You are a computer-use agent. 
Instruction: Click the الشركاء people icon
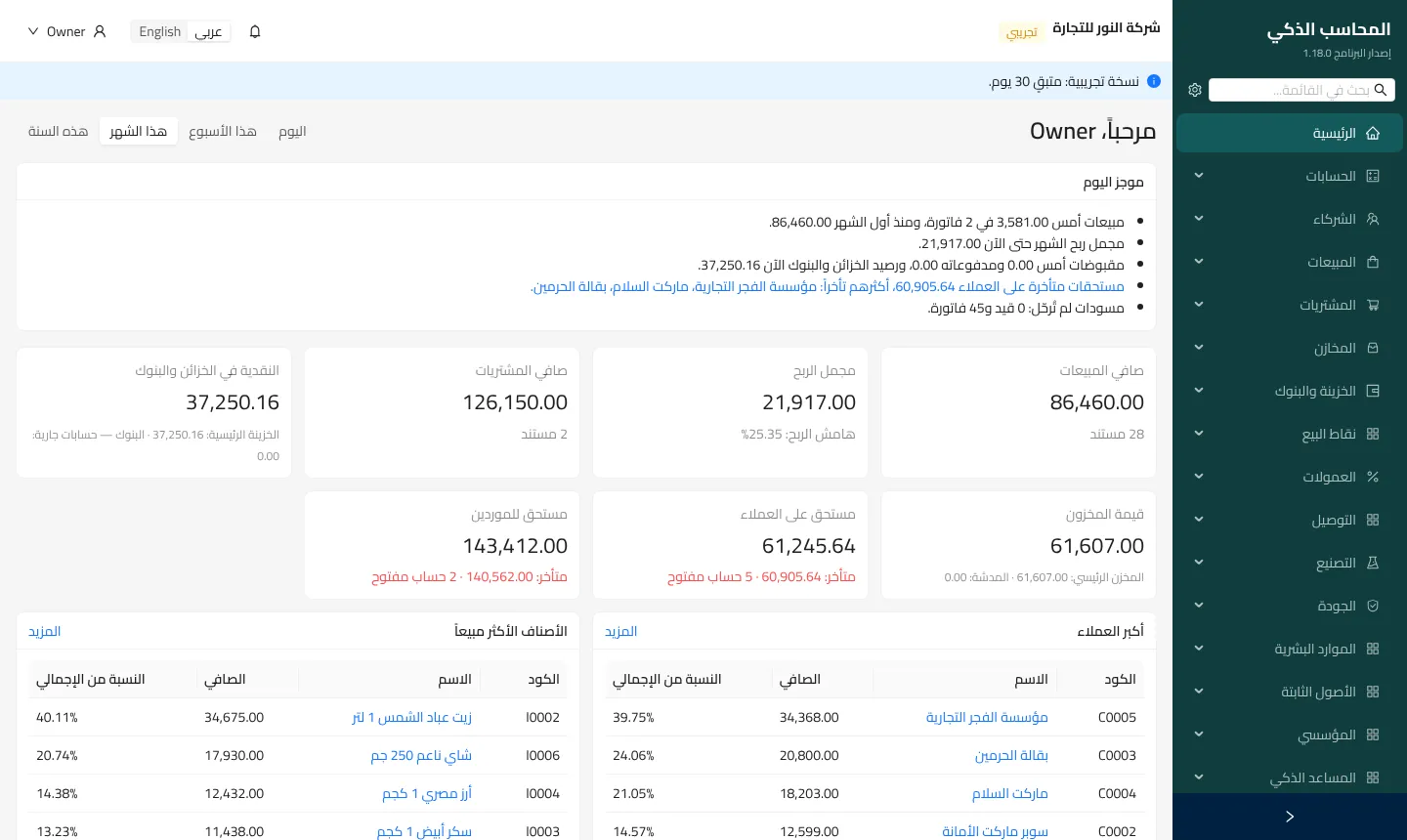[1373, 219]
